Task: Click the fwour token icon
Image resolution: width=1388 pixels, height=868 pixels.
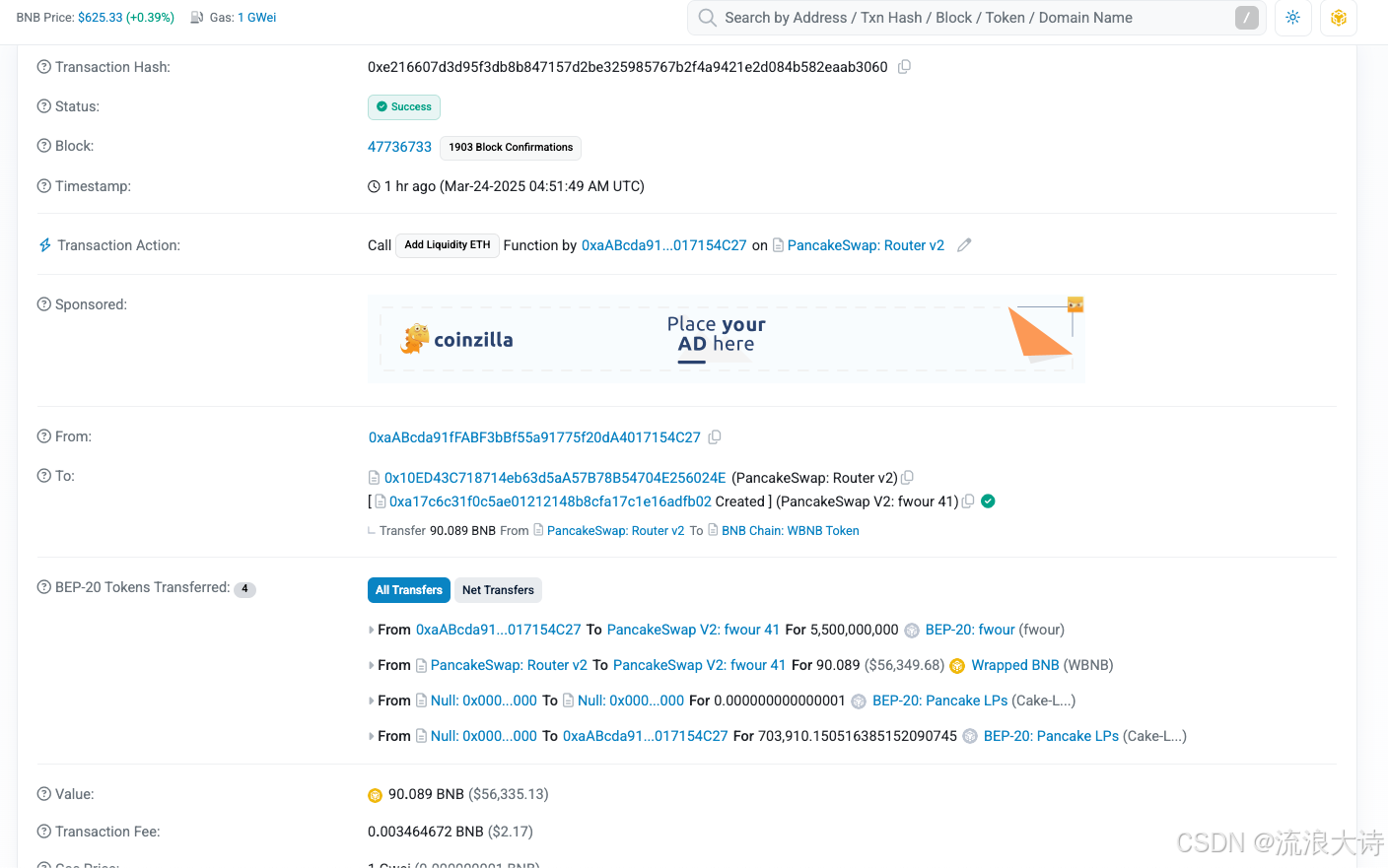Action: click(912, 631)
